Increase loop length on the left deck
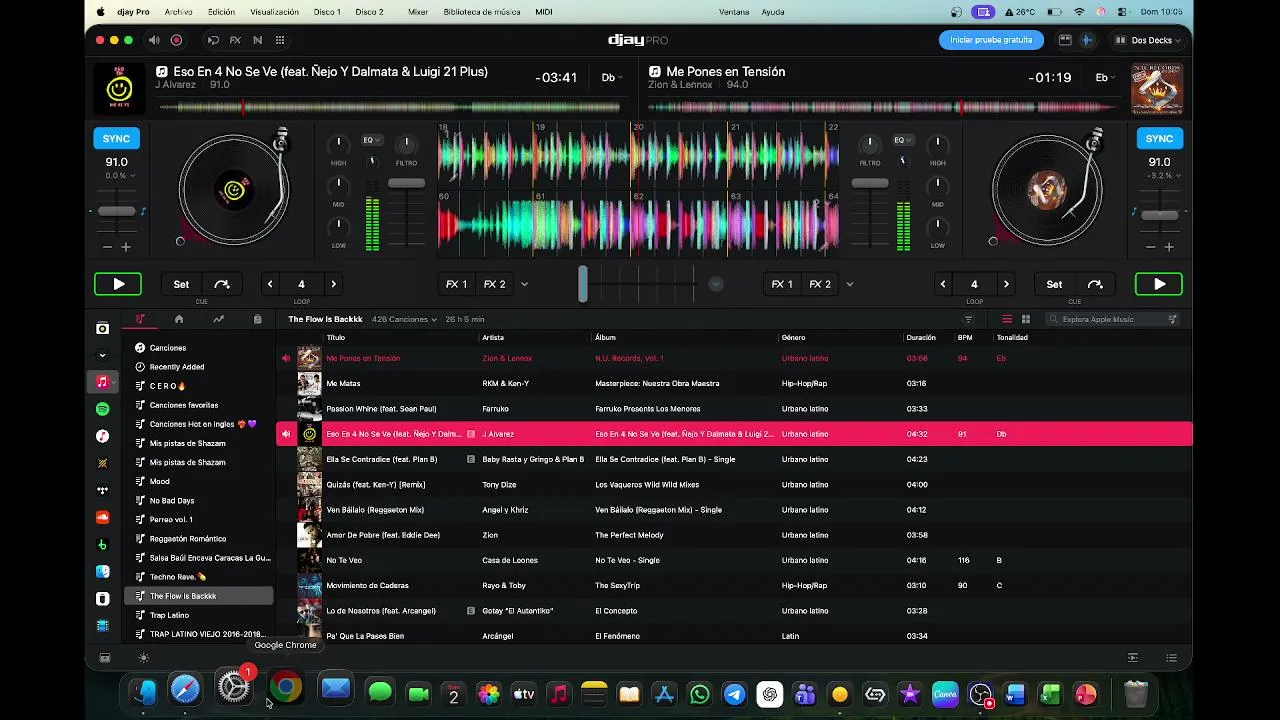 pos(334,284)
